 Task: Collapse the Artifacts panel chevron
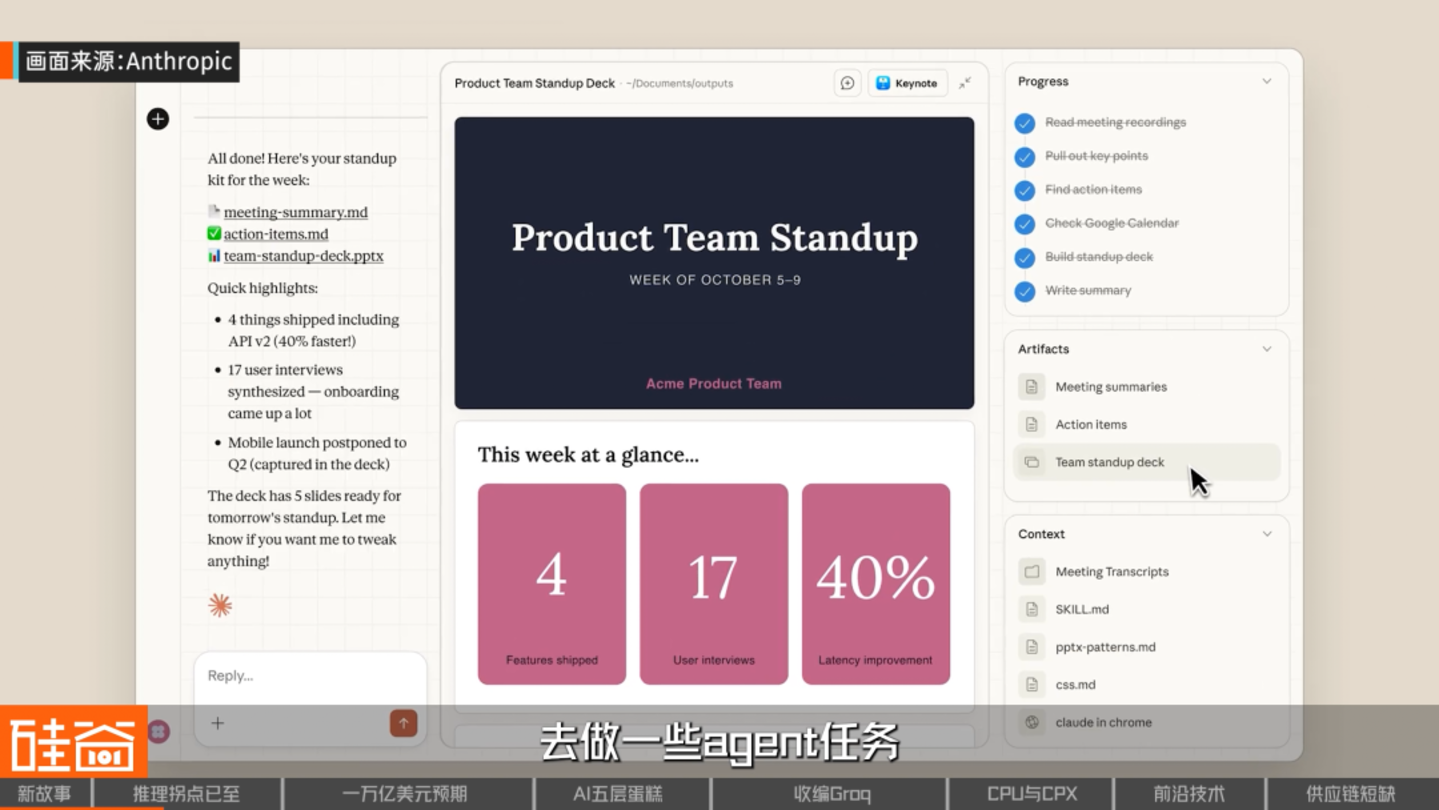pos(1267,349)
